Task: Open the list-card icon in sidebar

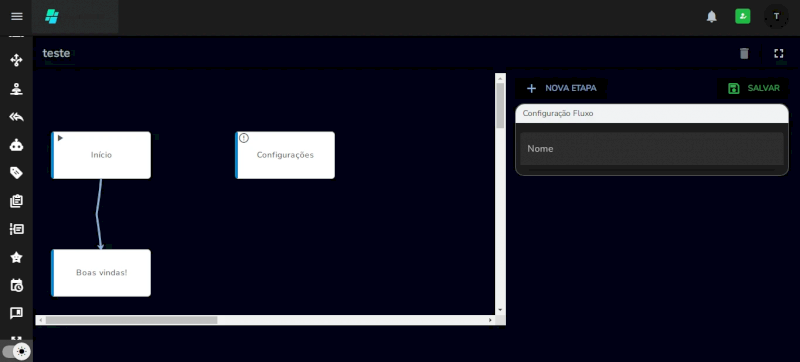Action: (x=16, y=229)
